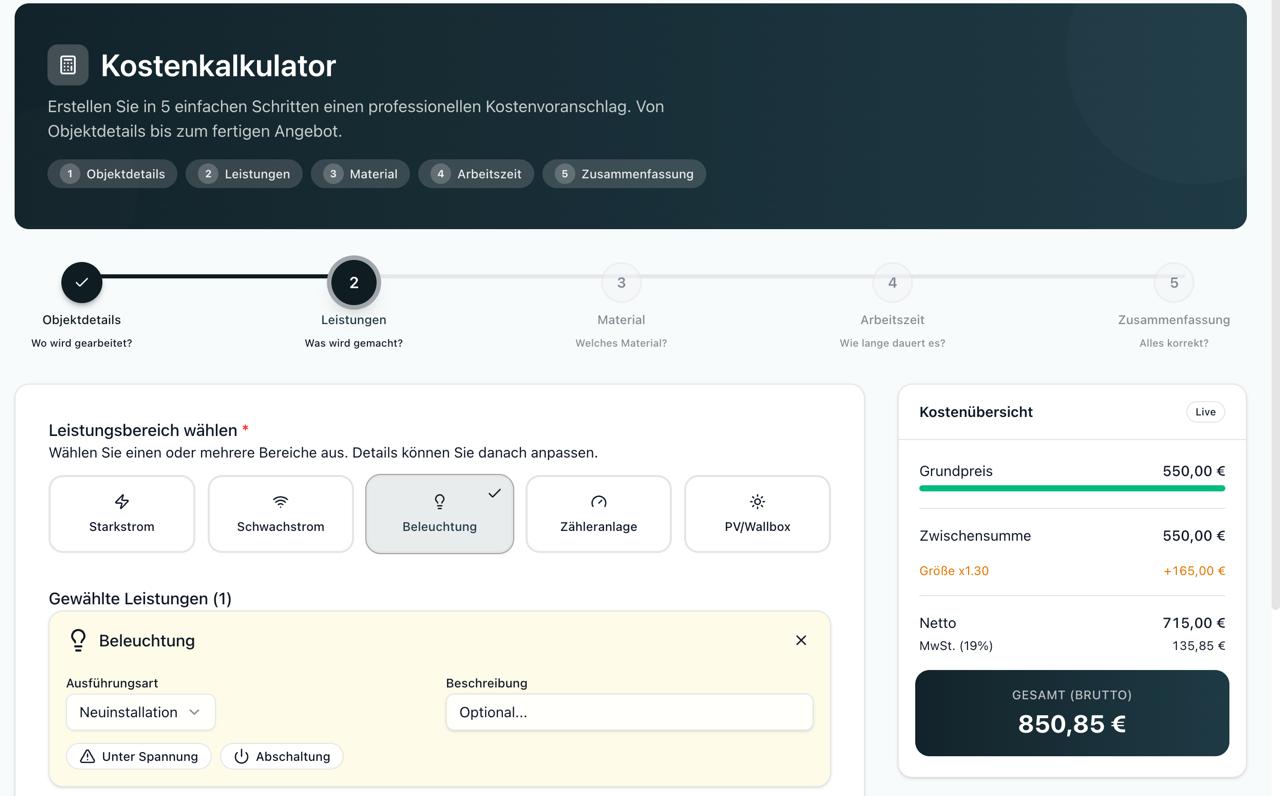Select the Arbeitszeit pill in header
Image resolution: width=1280 pixels, height=796 pixels.
tap(476, 174)
